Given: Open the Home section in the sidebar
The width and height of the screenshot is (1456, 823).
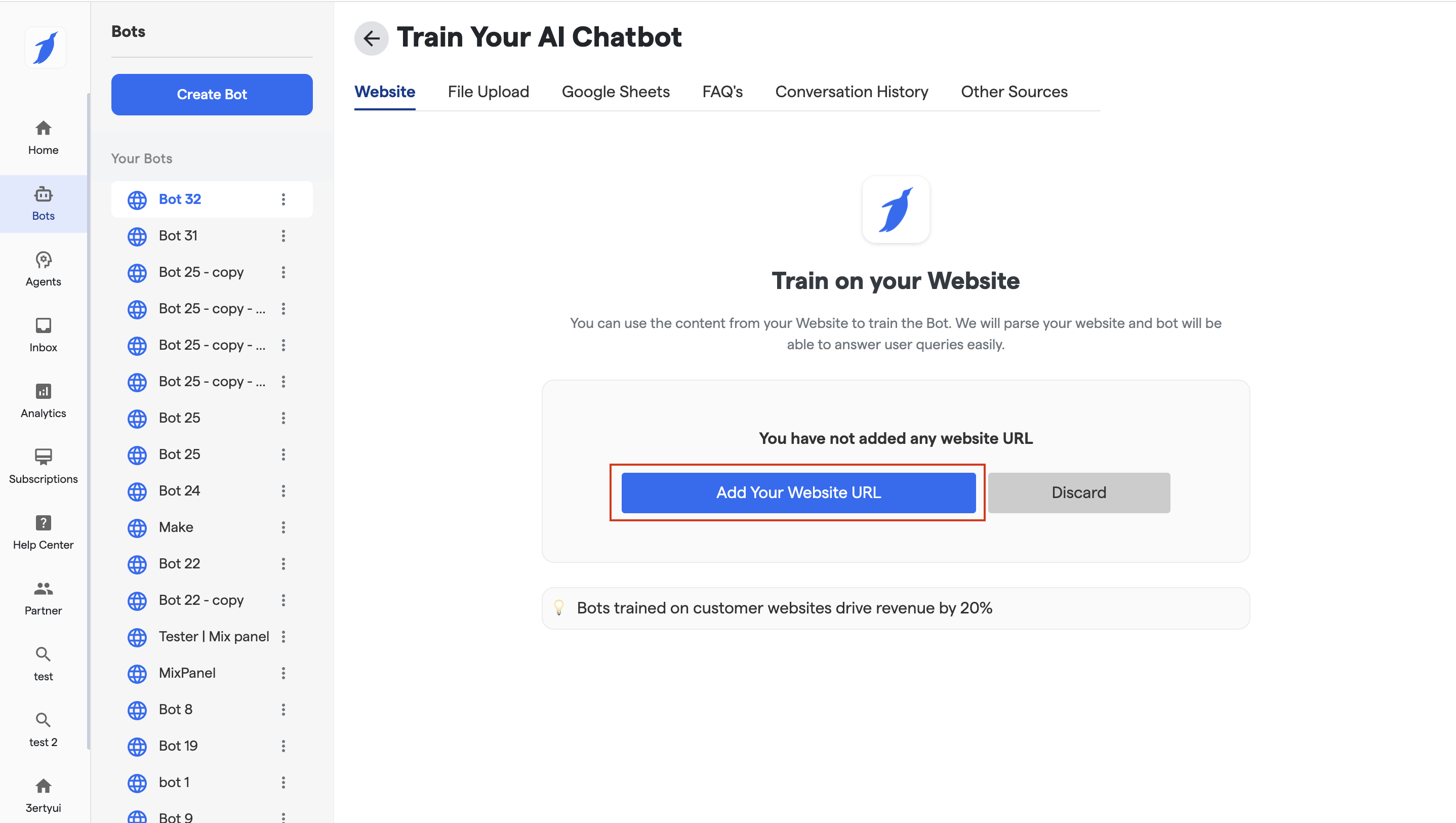Looking at the screenshot, I should point(43,137).
